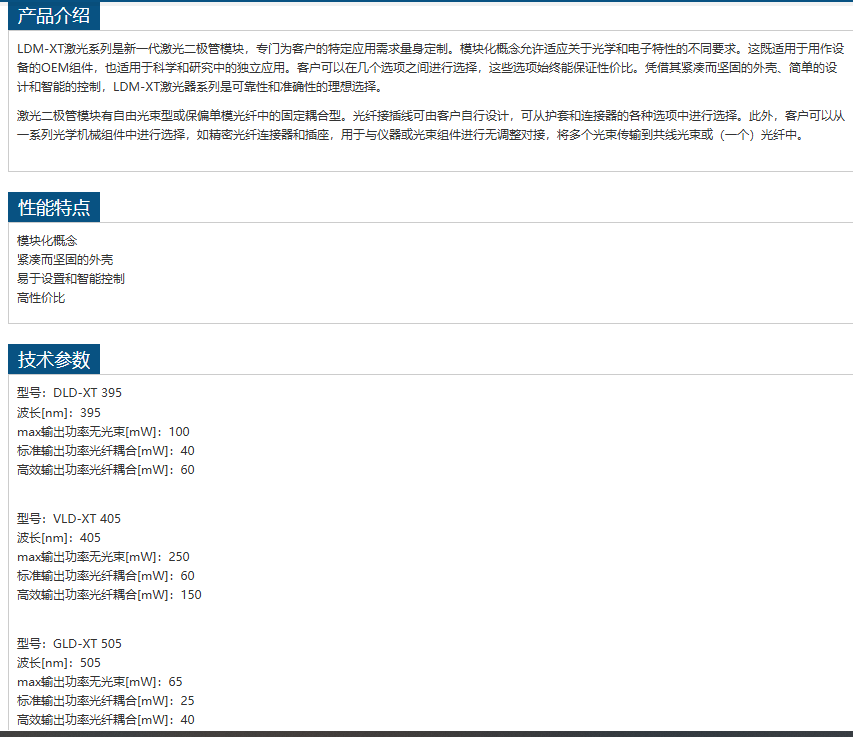The height and width of the screenshot is (737, 853).
Task: Click the 高性价比 feature line
Action: 41,298
